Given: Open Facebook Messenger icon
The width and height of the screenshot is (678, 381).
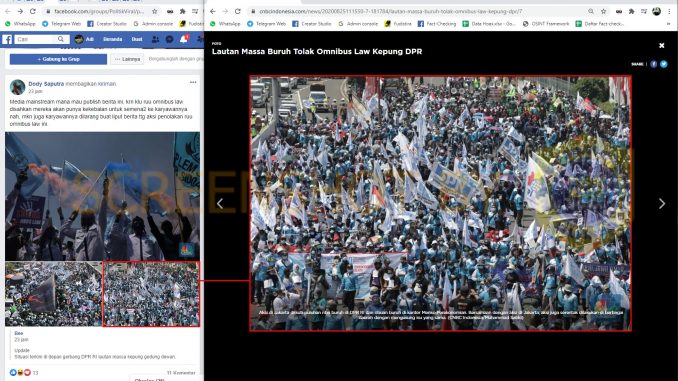Looking at the screenshot, I should click(x=170, y=39).
